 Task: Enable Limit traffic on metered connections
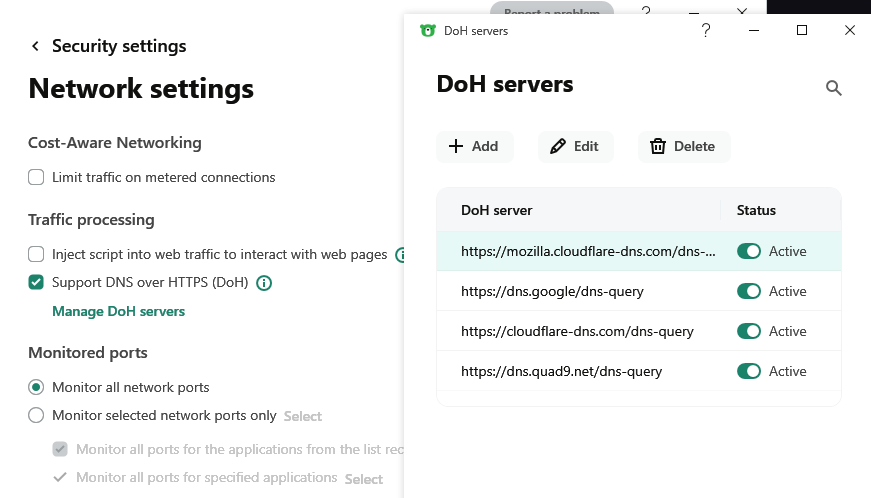point(36,178)
